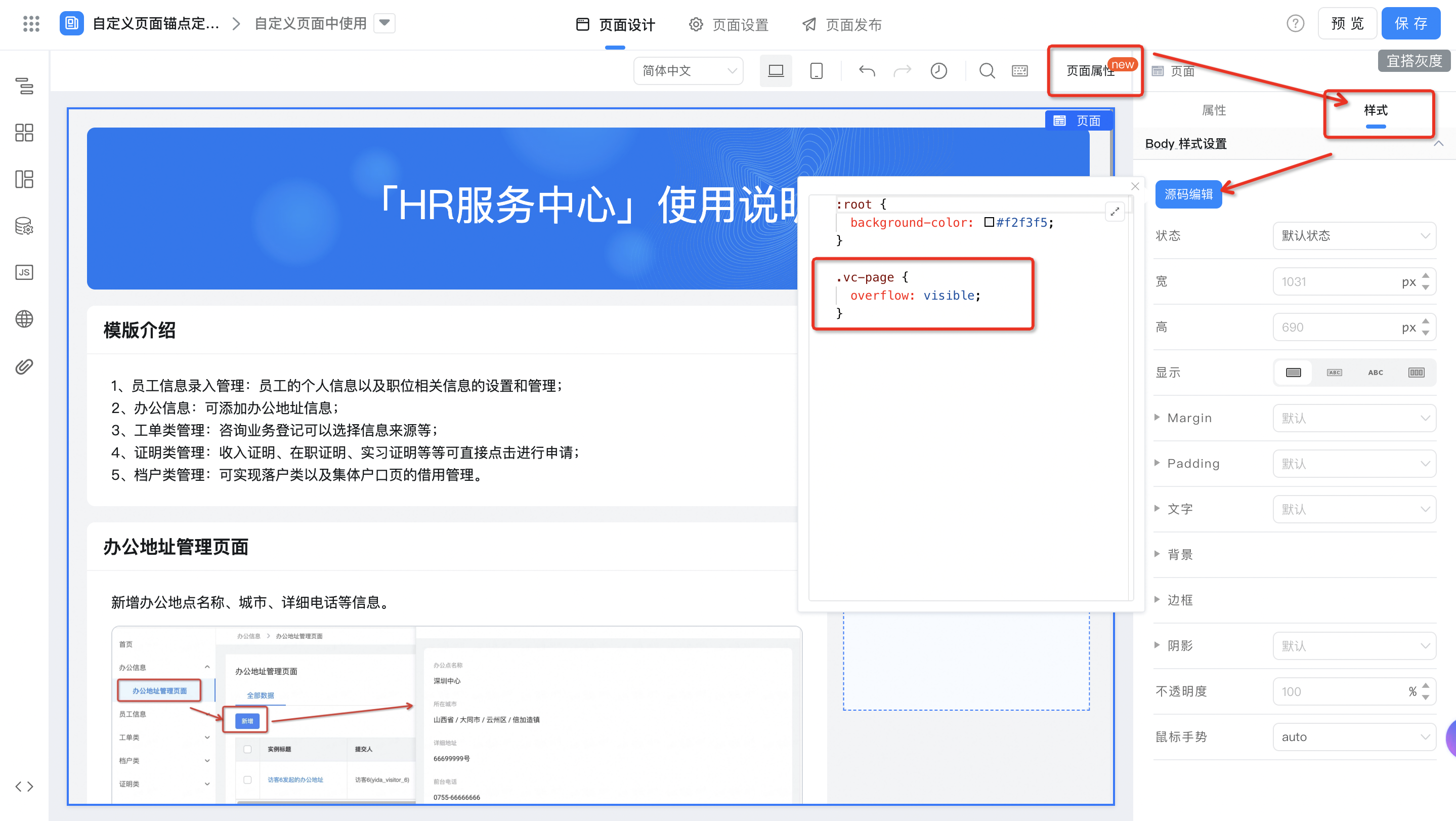Click the 预览 button
1456x821 pixels.
pos(1347,23)
